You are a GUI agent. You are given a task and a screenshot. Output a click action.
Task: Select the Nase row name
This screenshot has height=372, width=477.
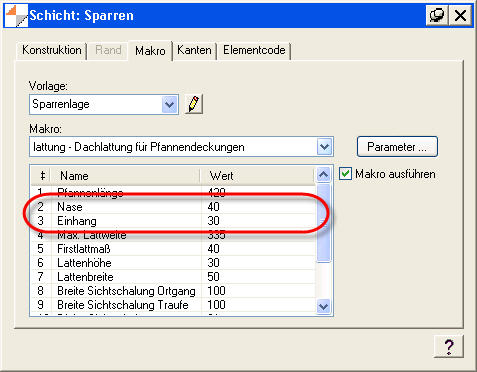tap(70, 207)
